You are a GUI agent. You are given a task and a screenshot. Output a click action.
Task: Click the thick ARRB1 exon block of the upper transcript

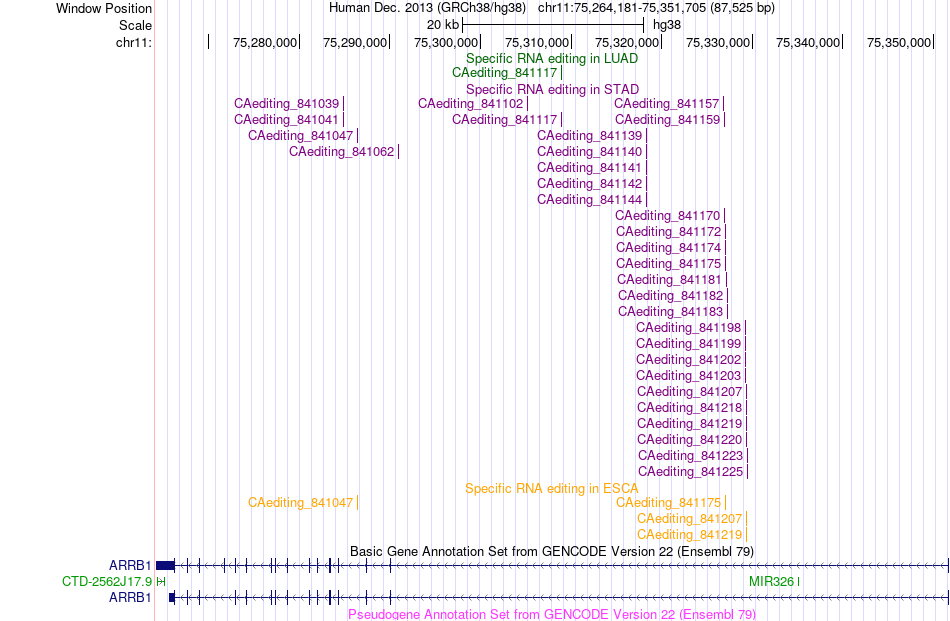click(165, 565)
